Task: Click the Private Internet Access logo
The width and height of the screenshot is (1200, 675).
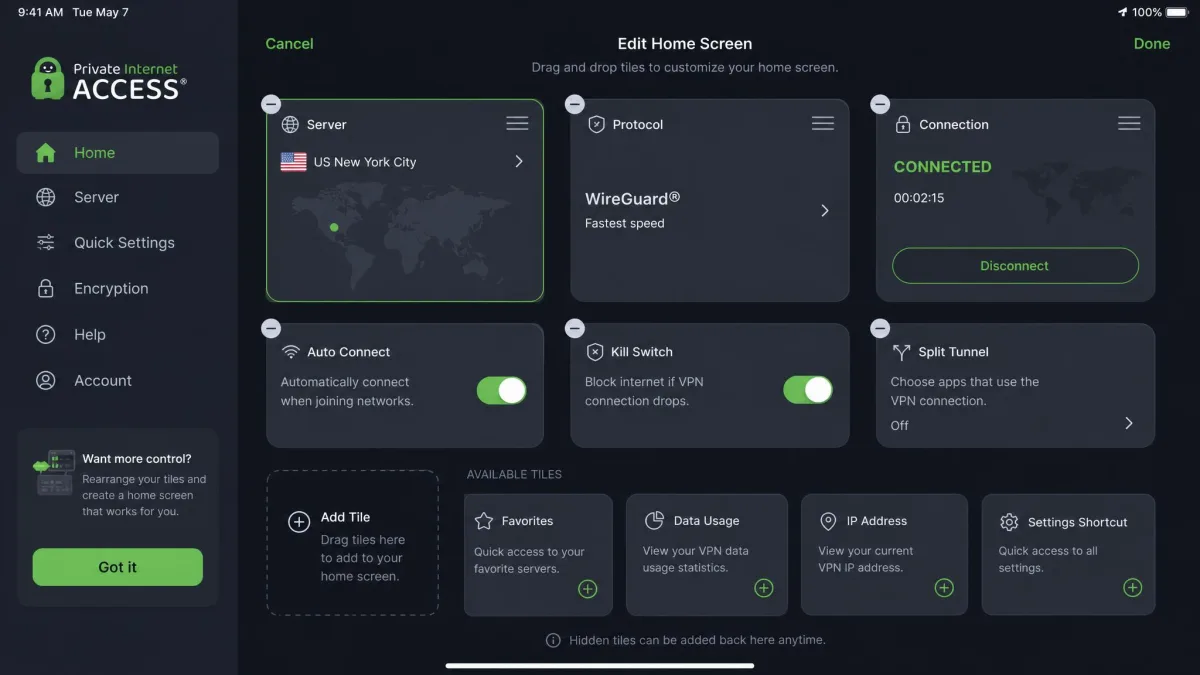Action: (x=108, y=79)
